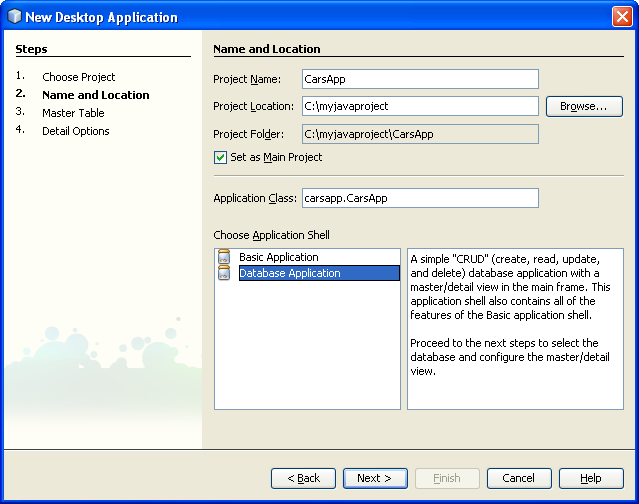Screen dimensions: 639x504
Task: Select Database Application shell
Action: coord(289,273)
